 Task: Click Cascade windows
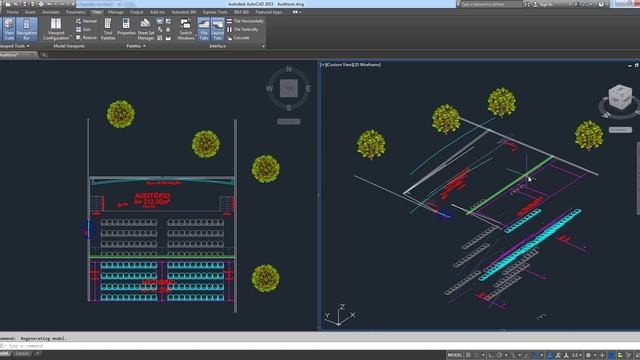pos(238,38)
